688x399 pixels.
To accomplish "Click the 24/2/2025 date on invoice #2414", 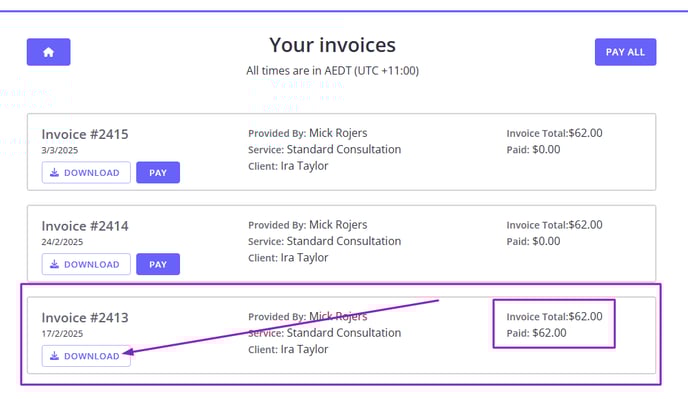I will pyautogui.click(x=62, y=242).
